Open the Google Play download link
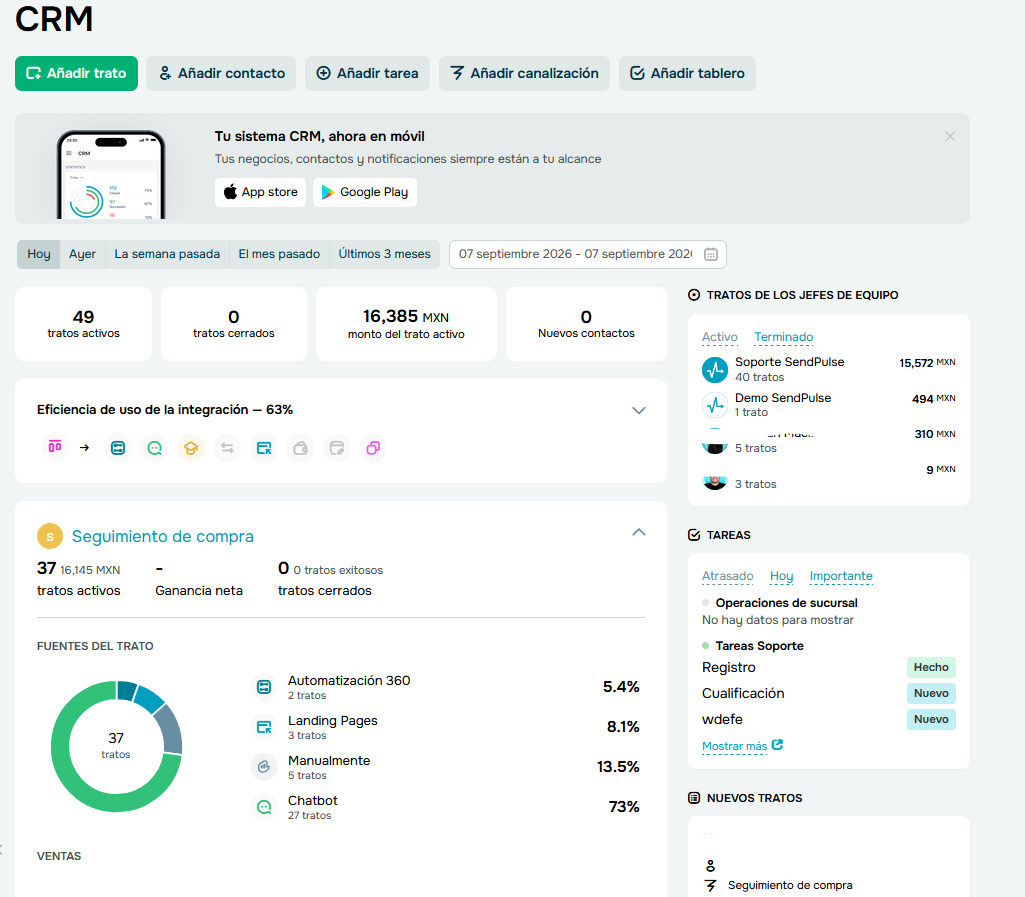 click(365, 192)
